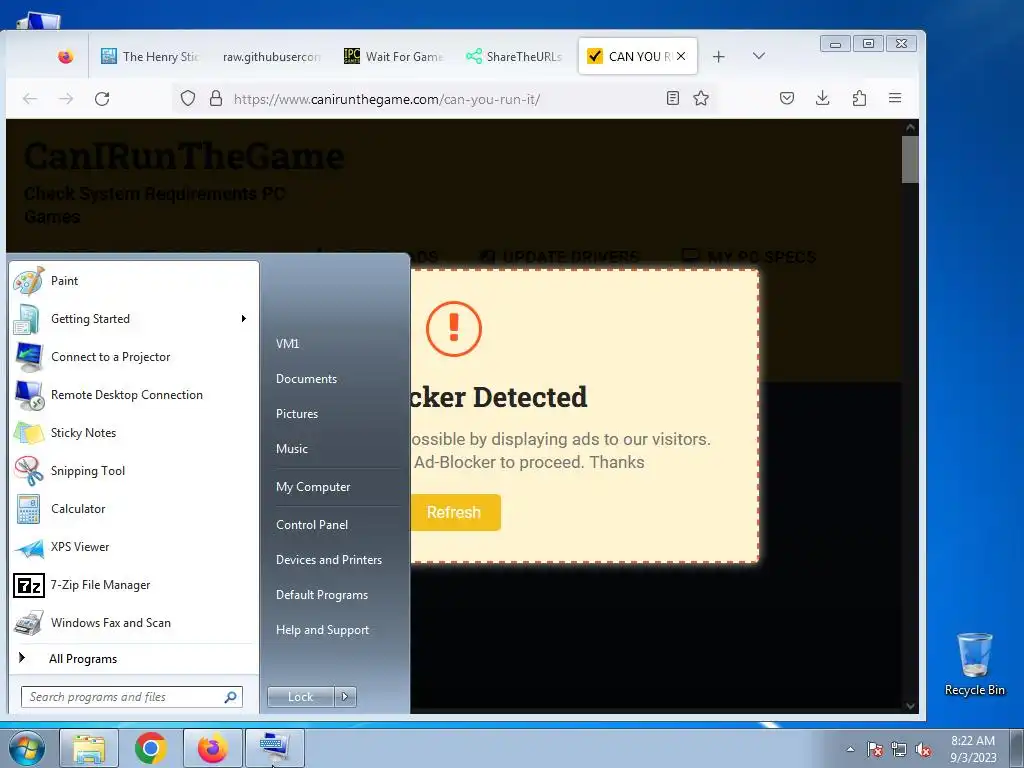Screen dimensions: 1024x768
Task: Open the list all tabs dropdown
Action: 759,56
